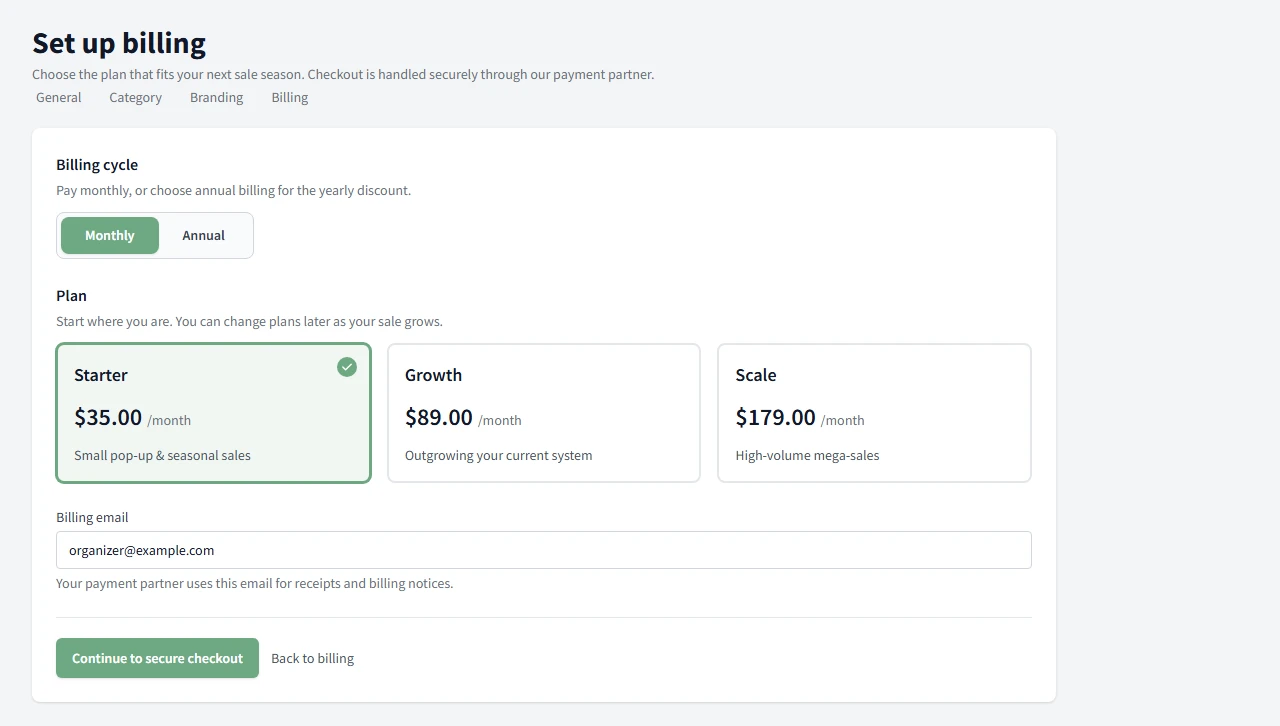This screenshot has width=1280, height=726.
Task: Open the General tab
Action: tap(59, 98)
